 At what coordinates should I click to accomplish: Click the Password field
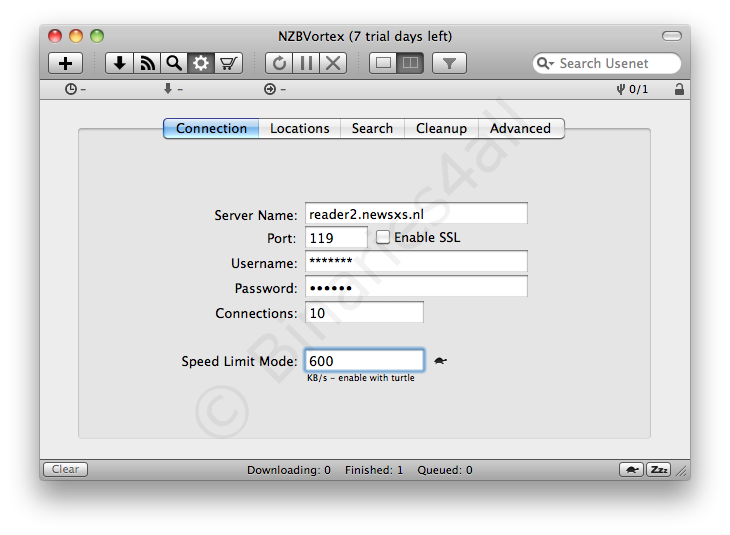[416, 286]
